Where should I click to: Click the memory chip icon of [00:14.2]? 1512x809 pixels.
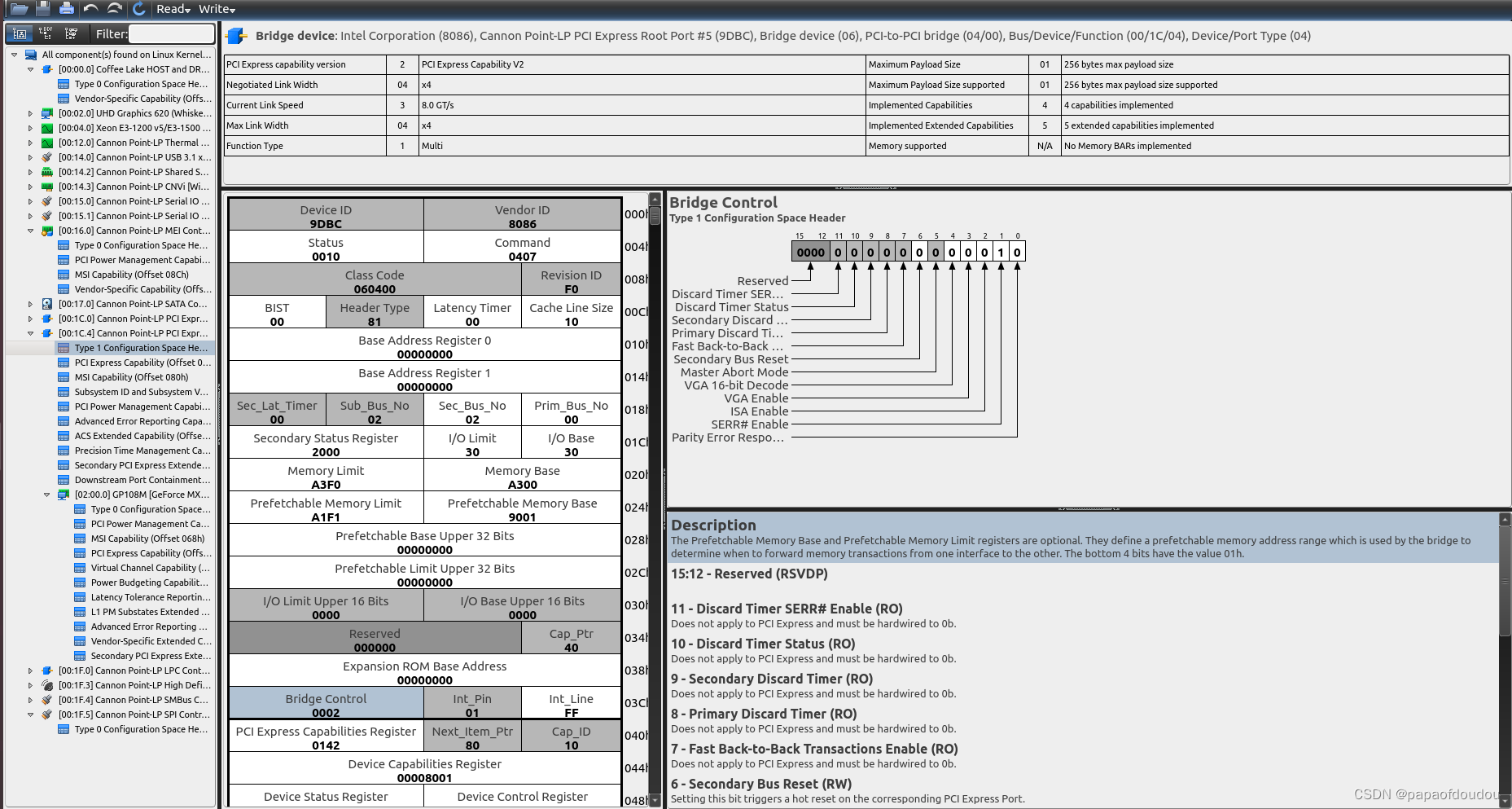click(x=47, y=172)
